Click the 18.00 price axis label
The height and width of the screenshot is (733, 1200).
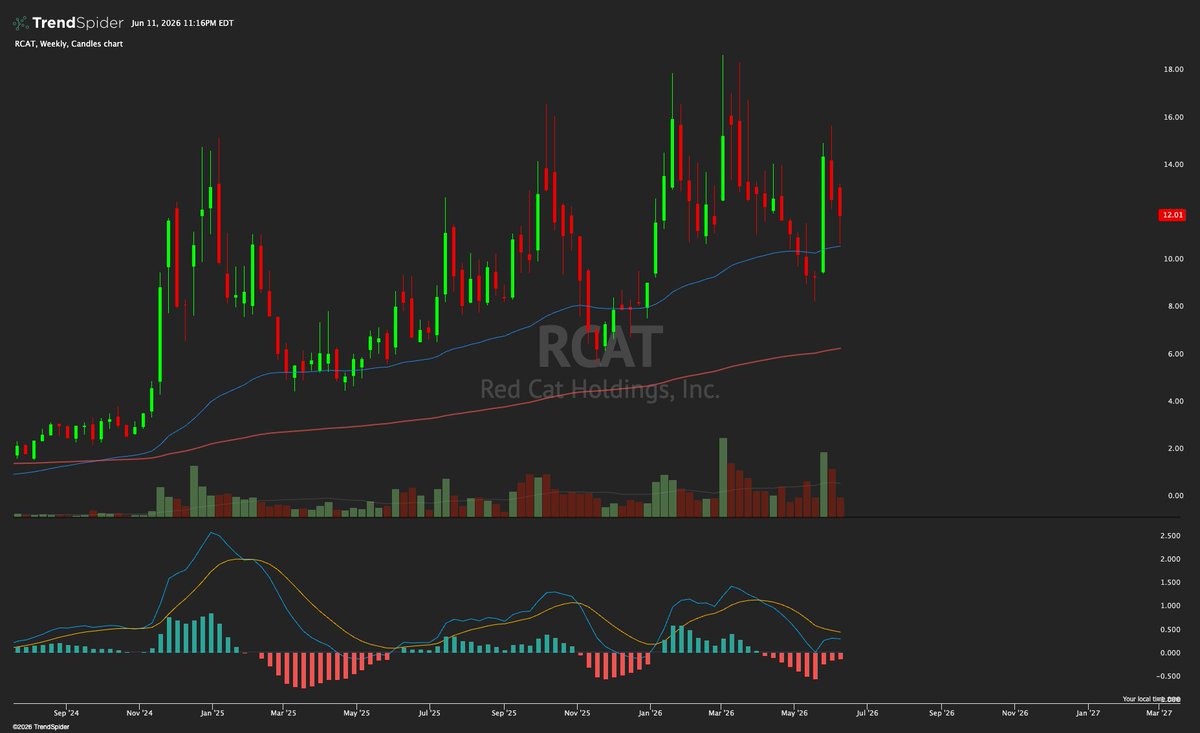(x=1174, y=70)
